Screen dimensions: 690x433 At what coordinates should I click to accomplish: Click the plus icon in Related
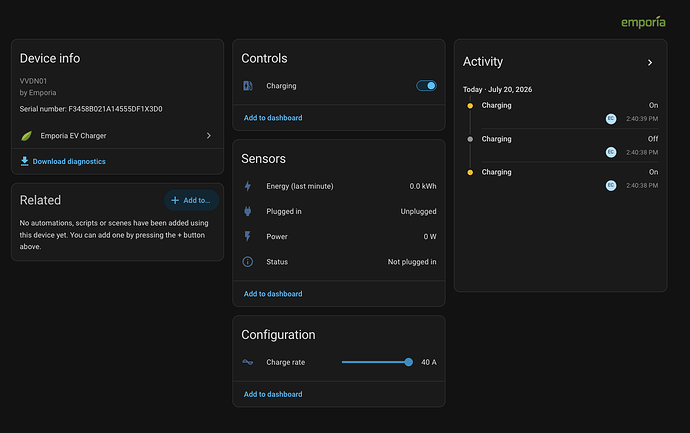click(x=175, y=200)
